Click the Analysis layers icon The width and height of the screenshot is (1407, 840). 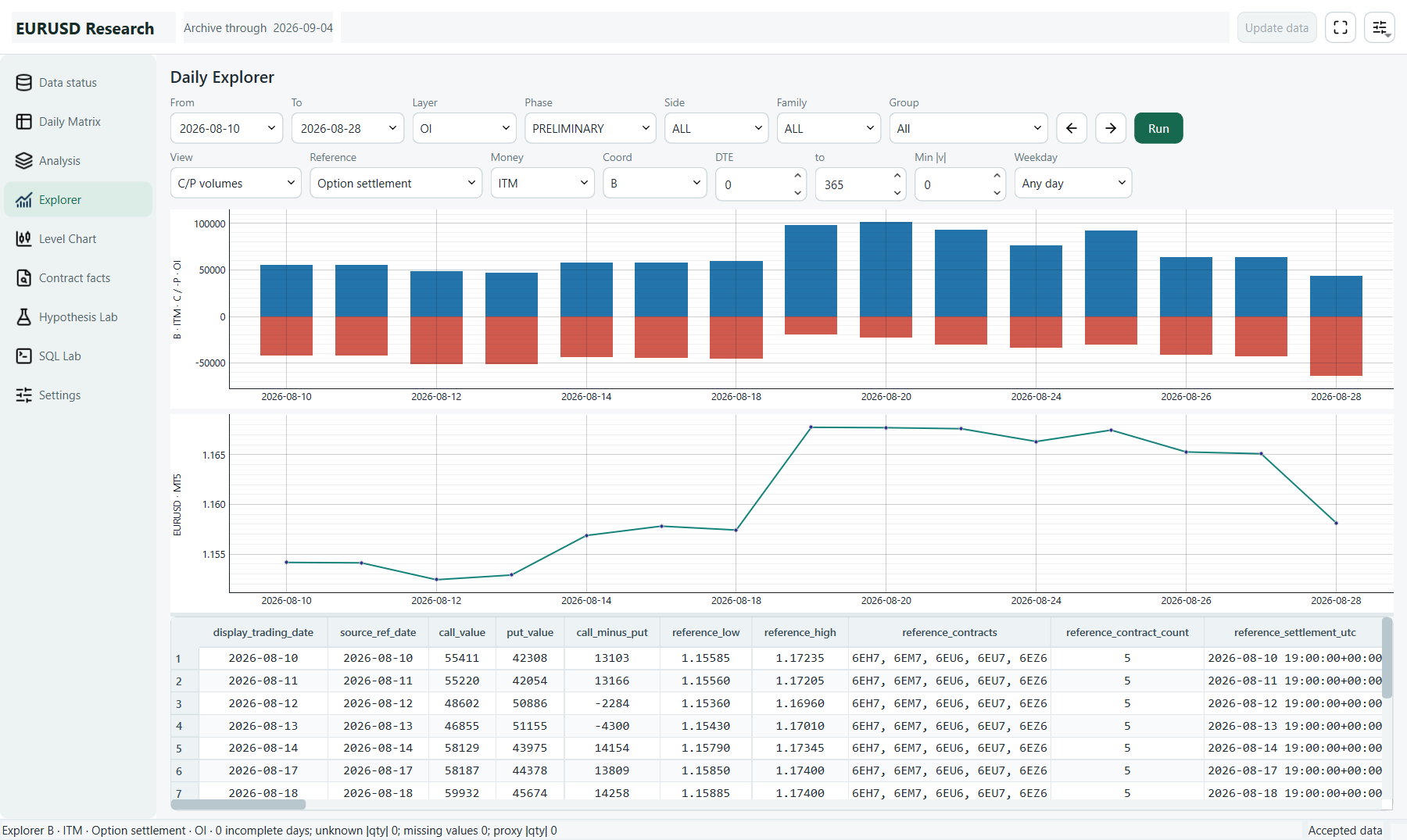[x=24, y=161]
